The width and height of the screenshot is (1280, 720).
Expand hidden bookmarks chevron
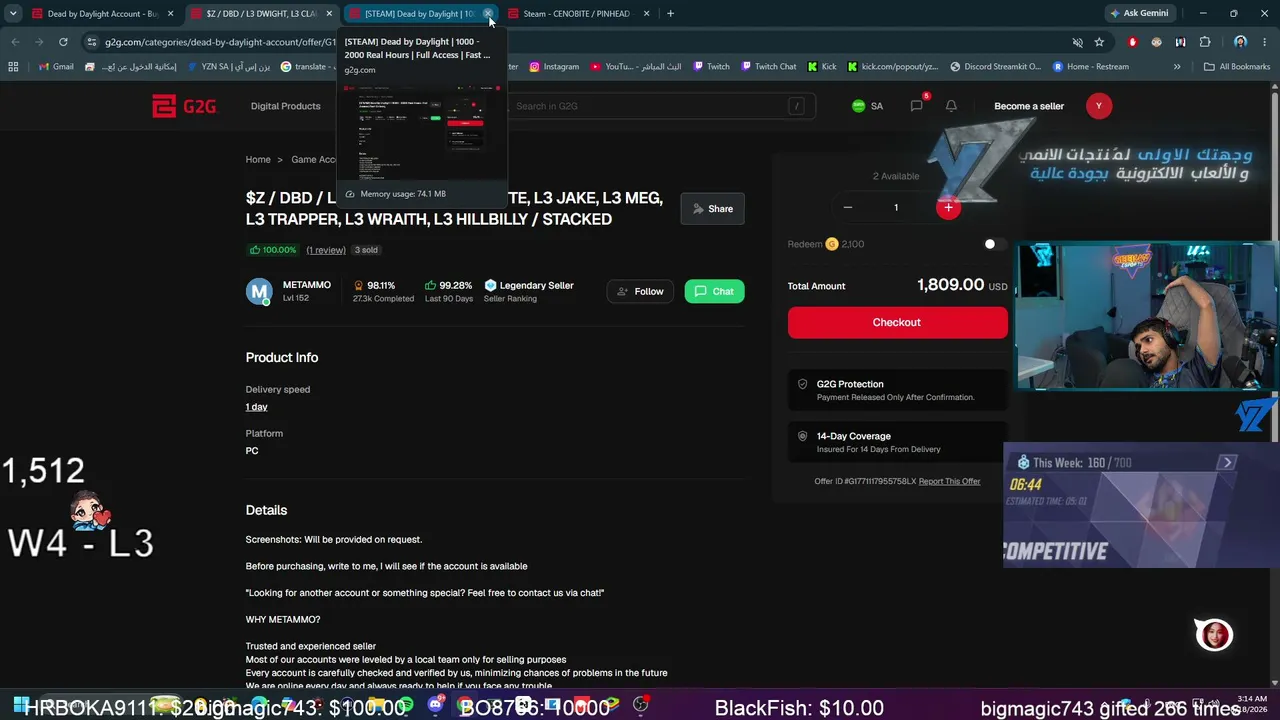tap(1177, 67)
